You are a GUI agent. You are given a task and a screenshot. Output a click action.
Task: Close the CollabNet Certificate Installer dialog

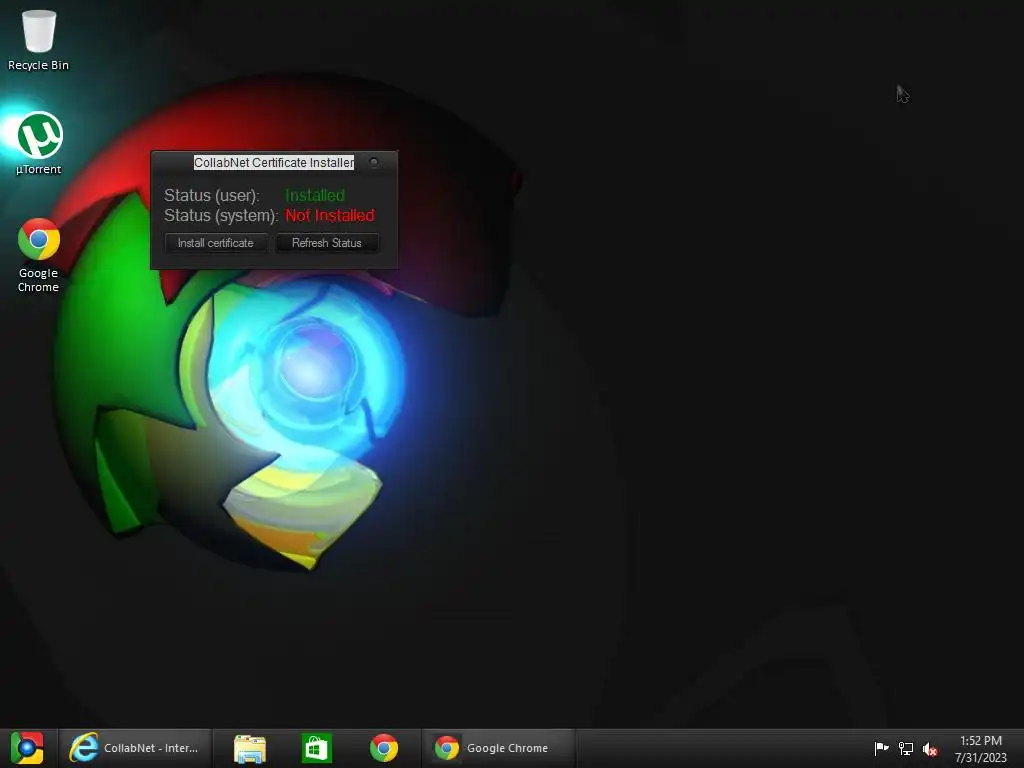point(374,162)
